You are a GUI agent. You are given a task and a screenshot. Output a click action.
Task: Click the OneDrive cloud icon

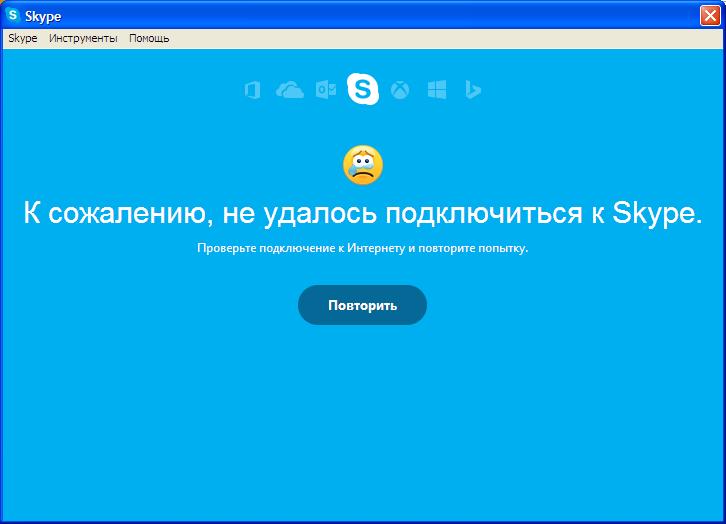pyautogui.click(x=290, y=90)
